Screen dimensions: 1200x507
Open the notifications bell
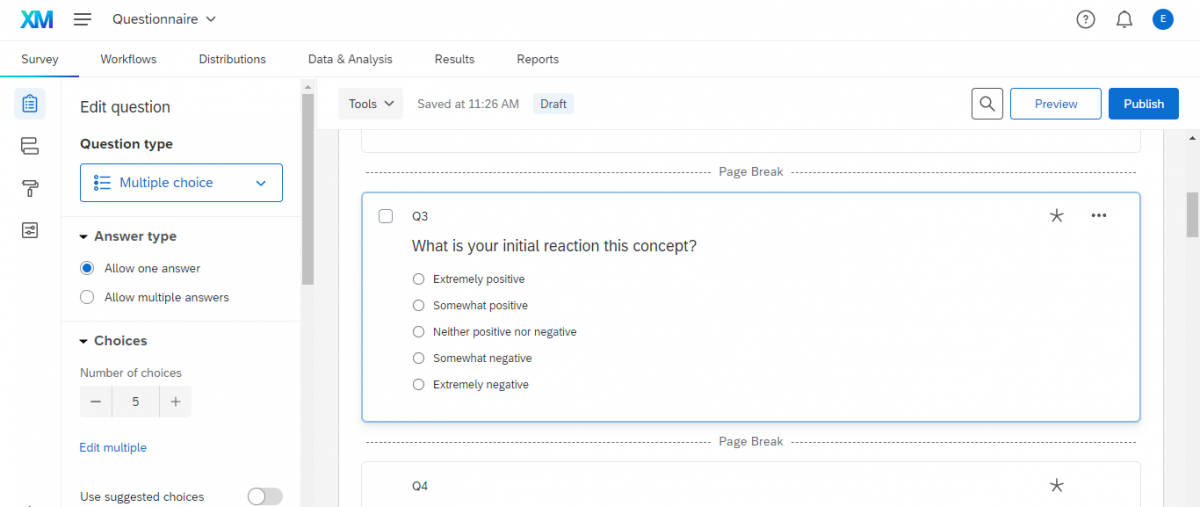coord(1124,20)
